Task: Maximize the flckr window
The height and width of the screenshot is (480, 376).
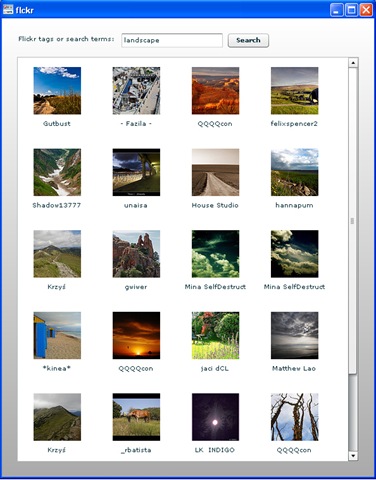Action: (351, 10)
